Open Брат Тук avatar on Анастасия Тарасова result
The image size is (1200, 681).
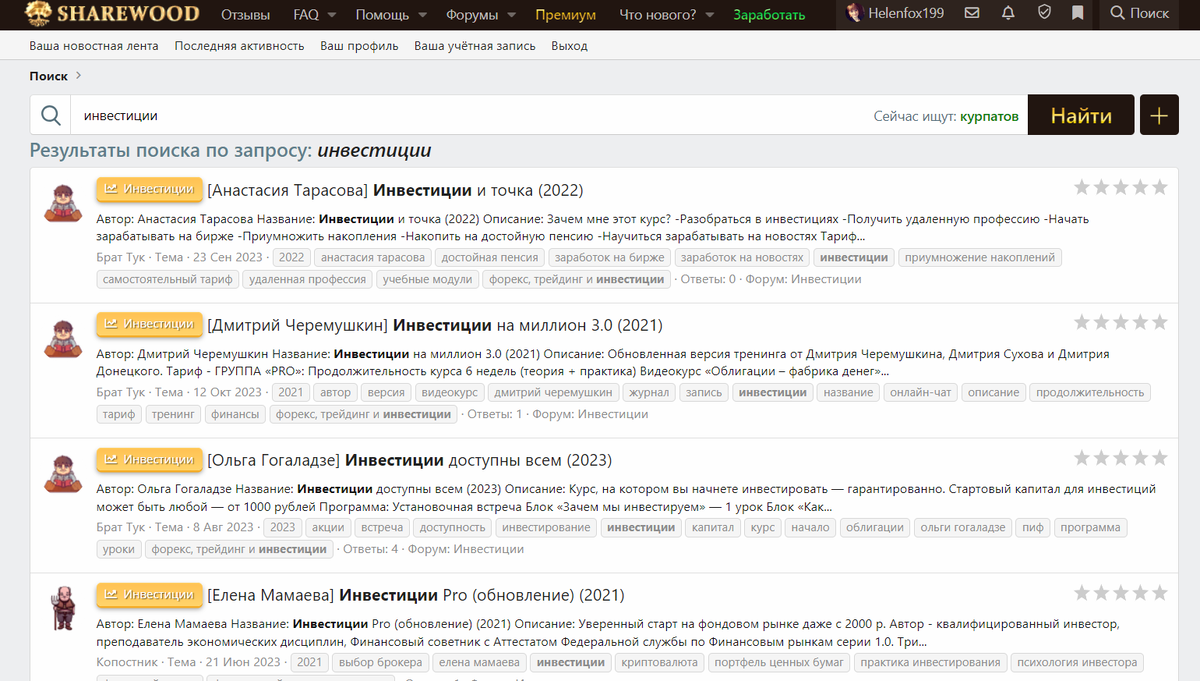(x=64, y=203)
